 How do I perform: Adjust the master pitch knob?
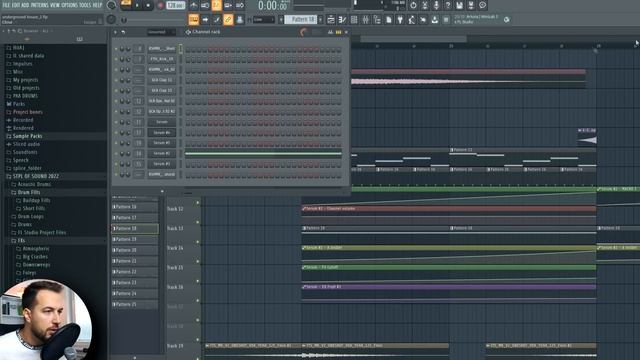[x=111, y=19]
